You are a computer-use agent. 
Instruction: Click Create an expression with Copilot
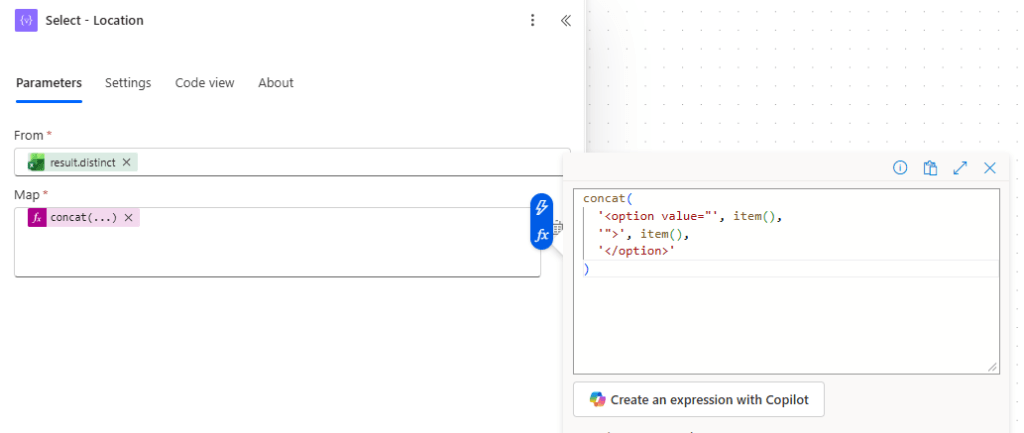699,399
